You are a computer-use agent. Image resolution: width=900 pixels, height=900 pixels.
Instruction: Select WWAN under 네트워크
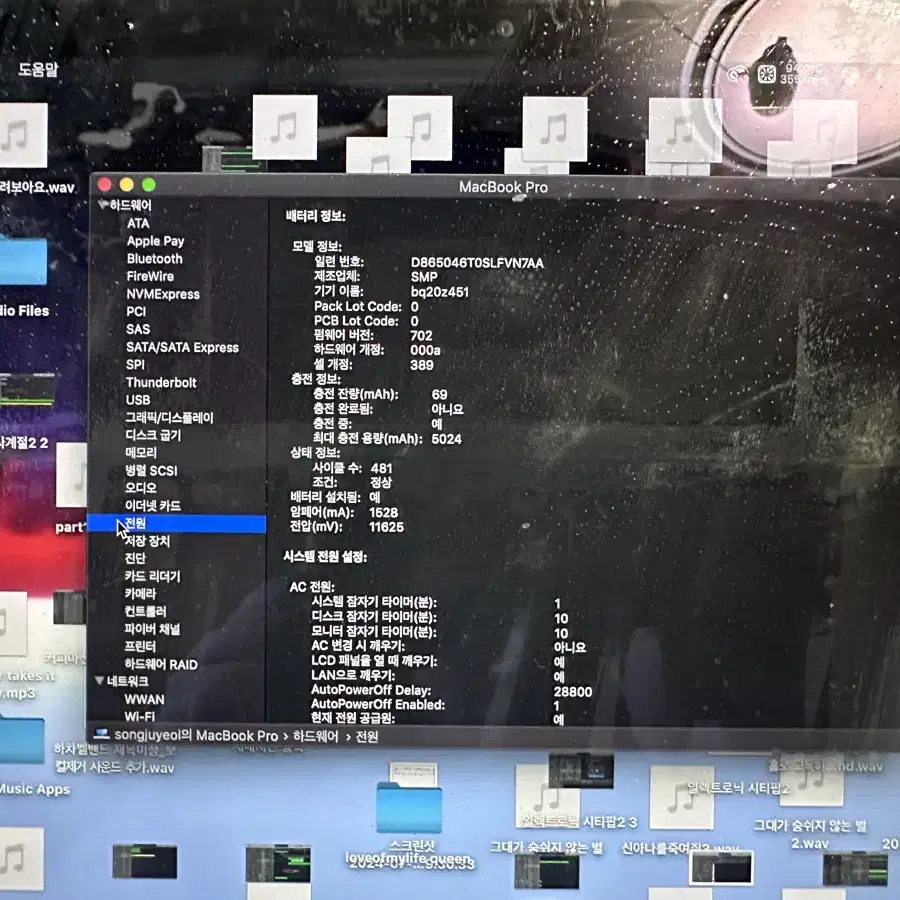point(144,699)
